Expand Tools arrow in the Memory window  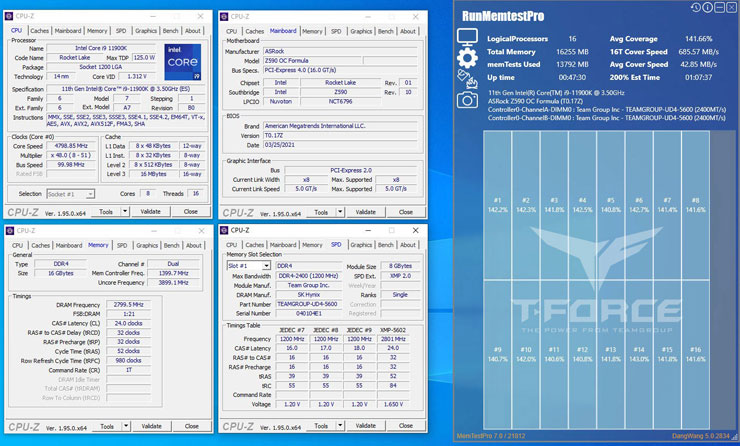click(126, 426)
